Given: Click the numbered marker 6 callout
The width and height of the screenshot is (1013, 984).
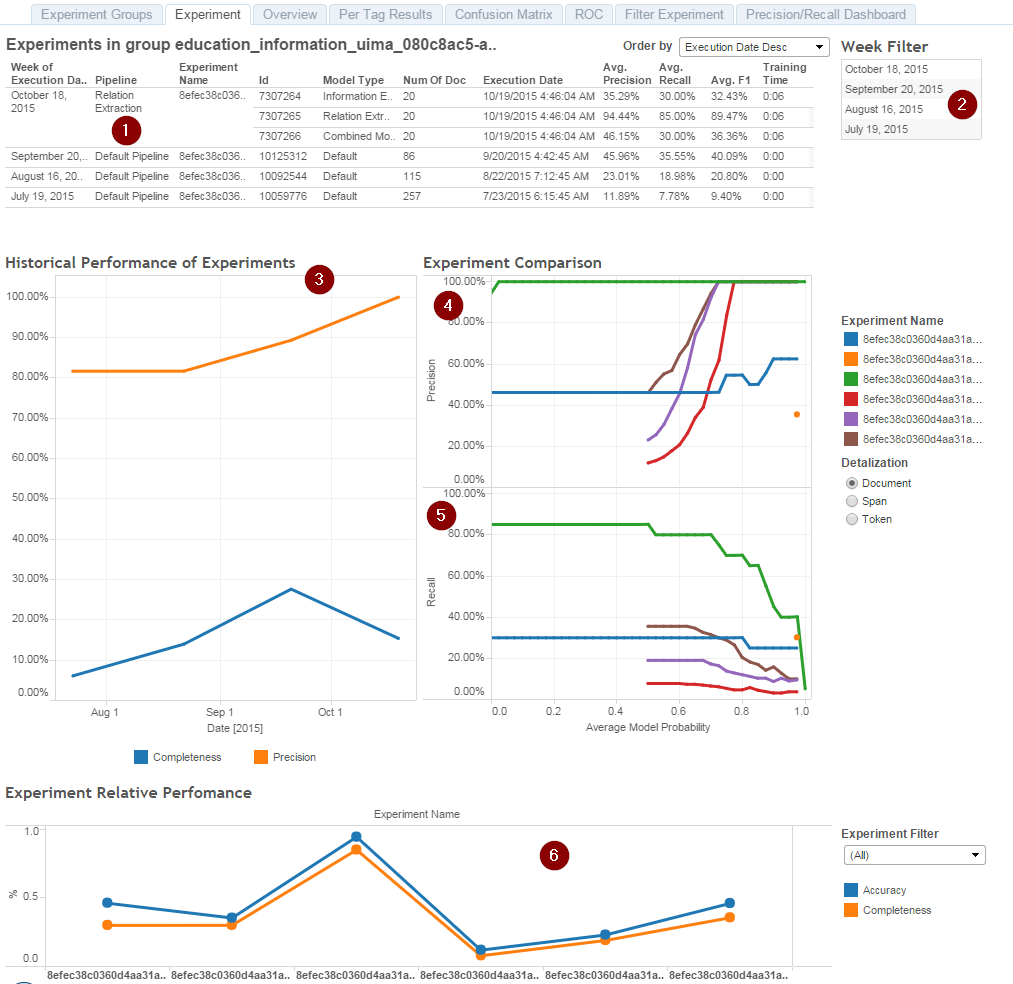Looking at the screenshot, I should [554, 855].
